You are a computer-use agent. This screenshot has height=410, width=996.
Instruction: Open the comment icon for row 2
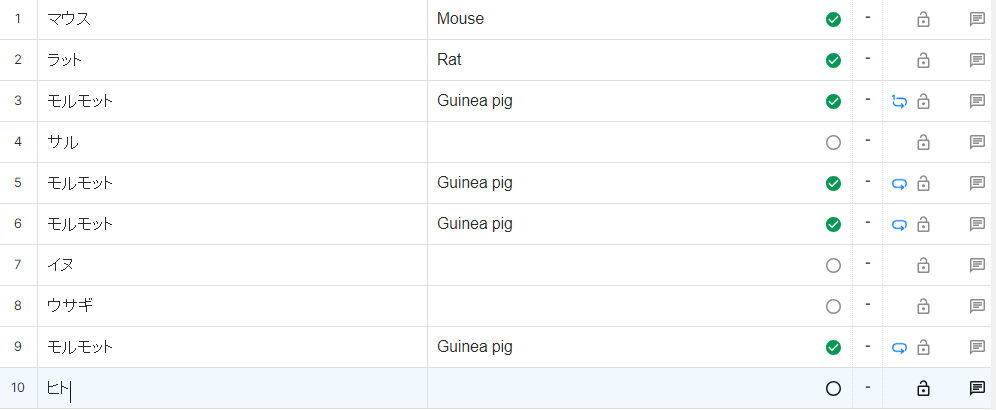pyautogui.click(x=977, y=60)
